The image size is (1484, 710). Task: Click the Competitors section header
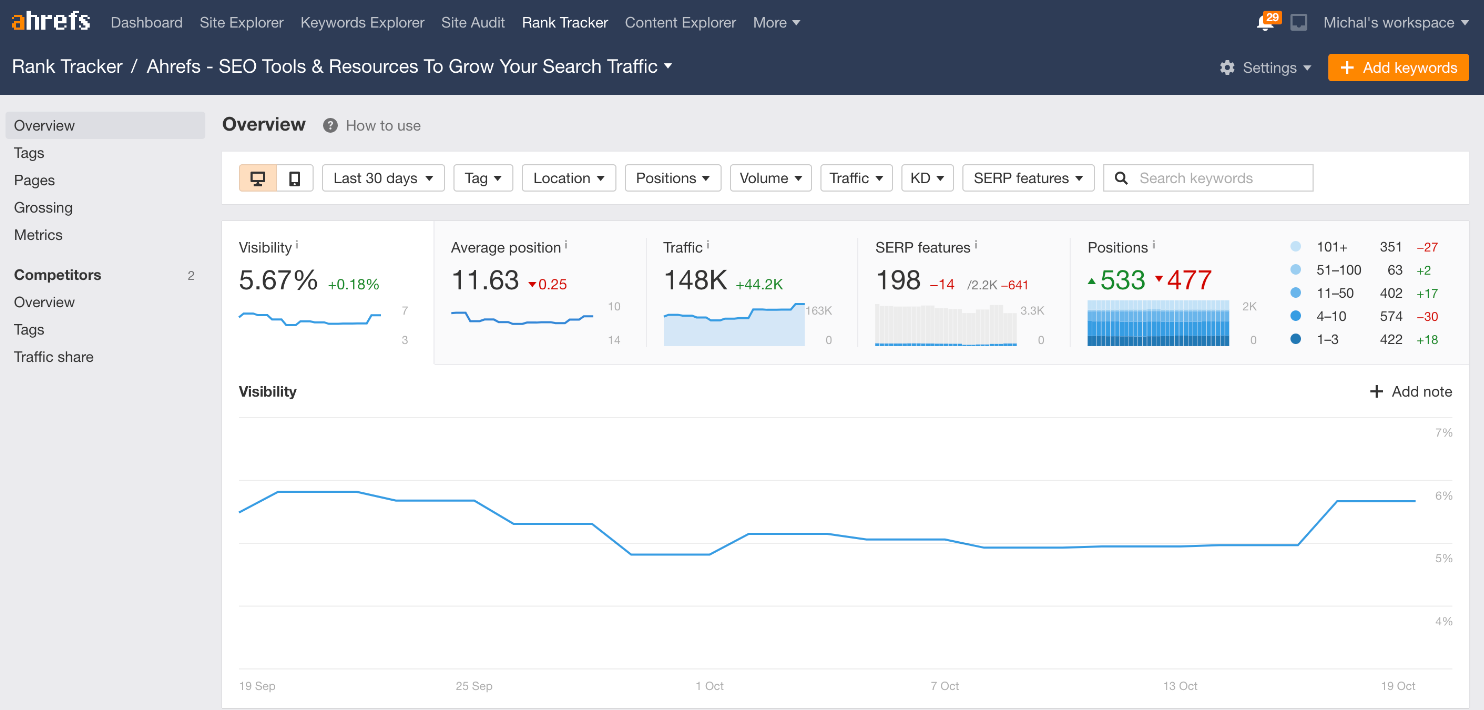coord(58,275)
